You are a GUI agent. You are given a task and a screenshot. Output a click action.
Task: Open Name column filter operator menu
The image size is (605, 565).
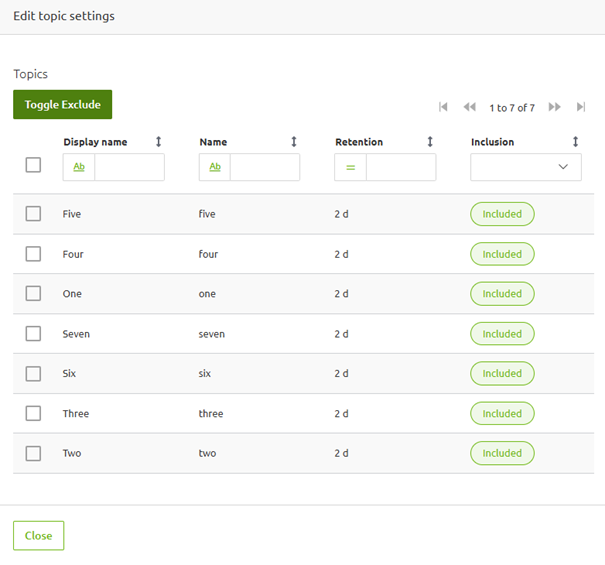point(215,167)
